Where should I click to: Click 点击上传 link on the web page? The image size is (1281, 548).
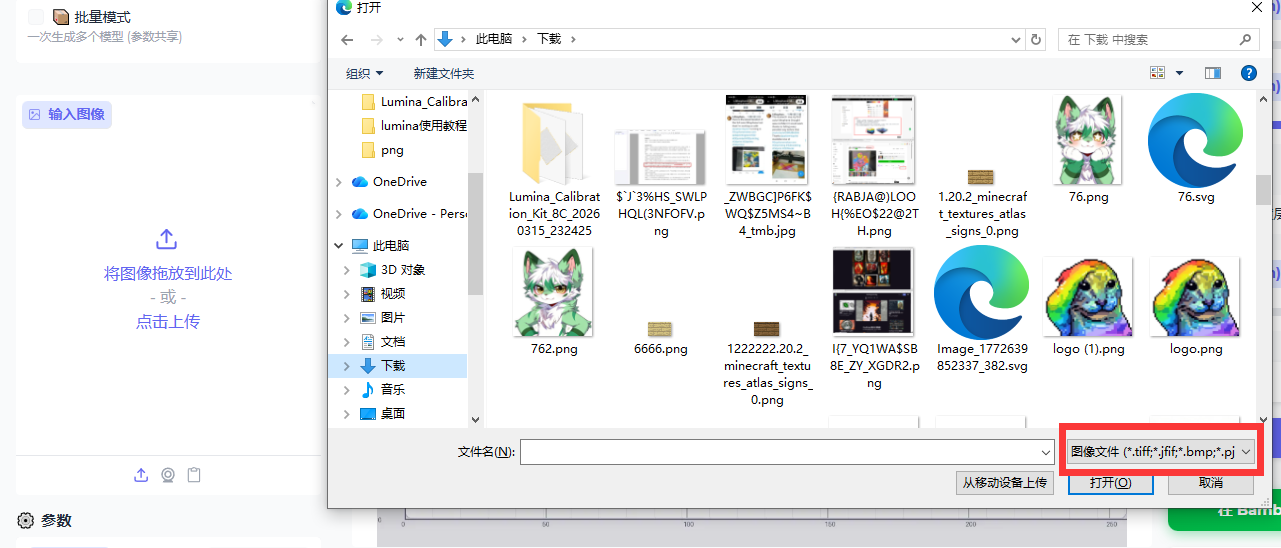pyautogui.click(x=168, y=322)
